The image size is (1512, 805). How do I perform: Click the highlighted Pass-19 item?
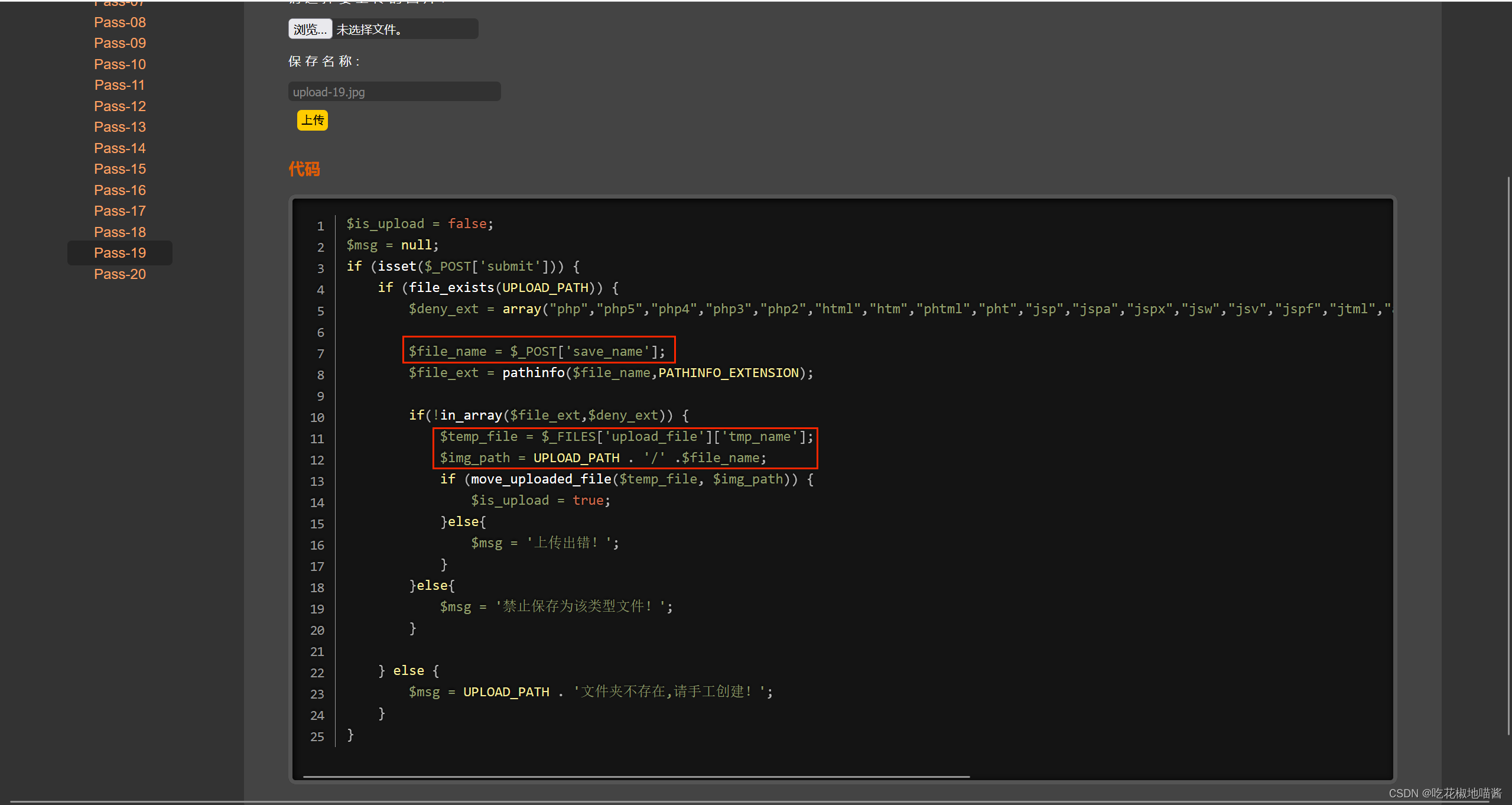point(119,253)
